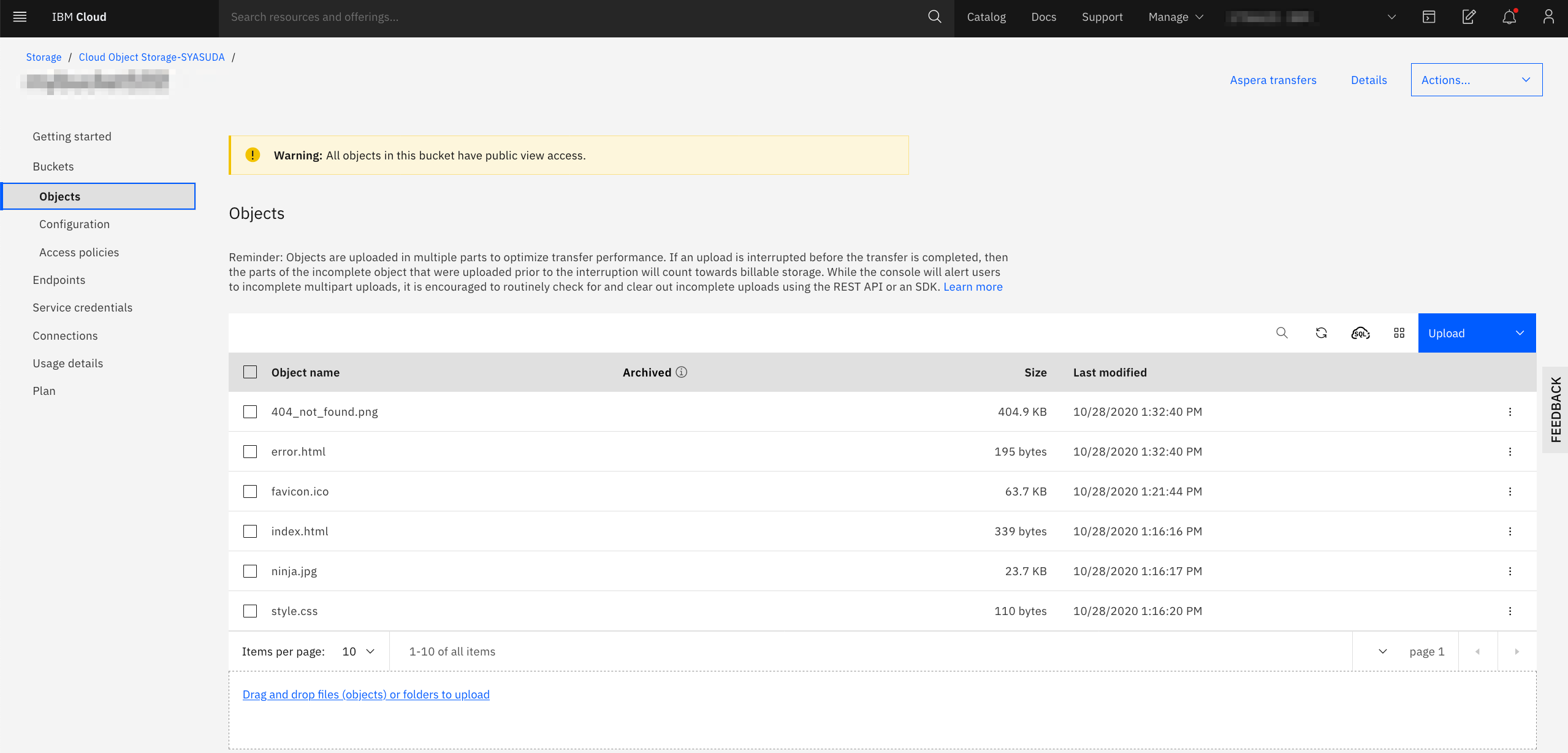Open the IBM Cloud Shell icon
This screenshot has width=1568, height=753.
1429,17
